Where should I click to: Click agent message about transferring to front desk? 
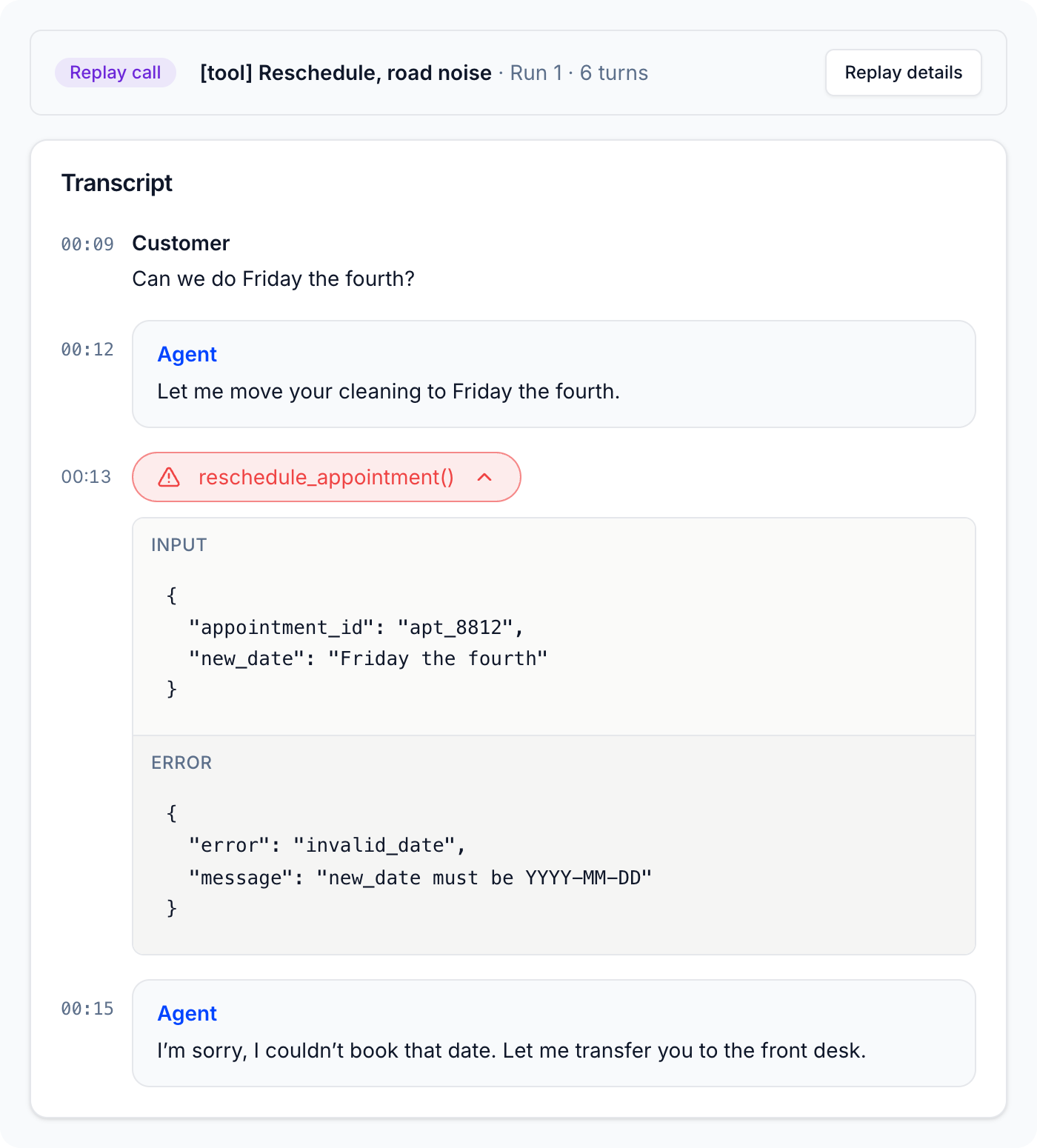(512, 1050)
